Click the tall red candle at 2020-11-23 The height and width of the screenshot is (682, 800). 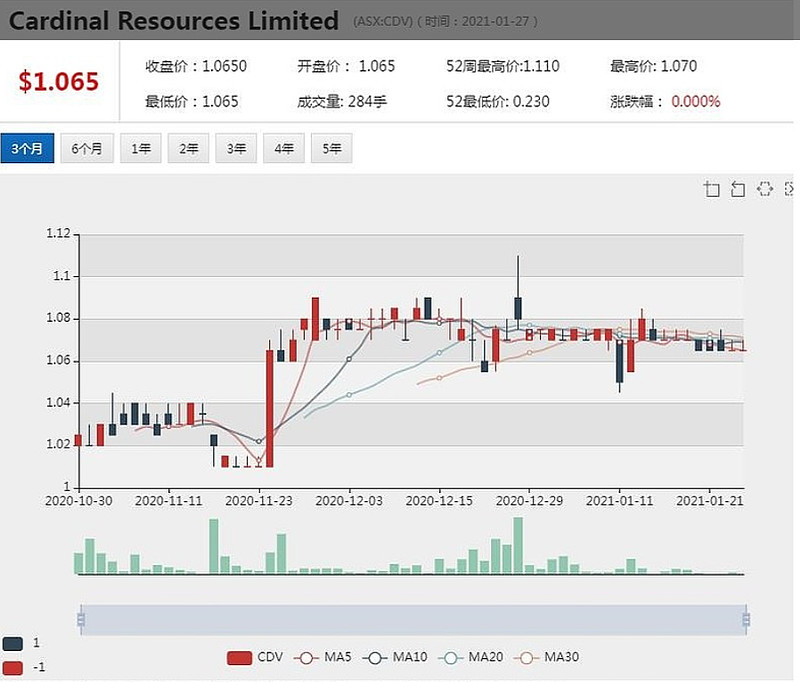click(x=269, y=408)
